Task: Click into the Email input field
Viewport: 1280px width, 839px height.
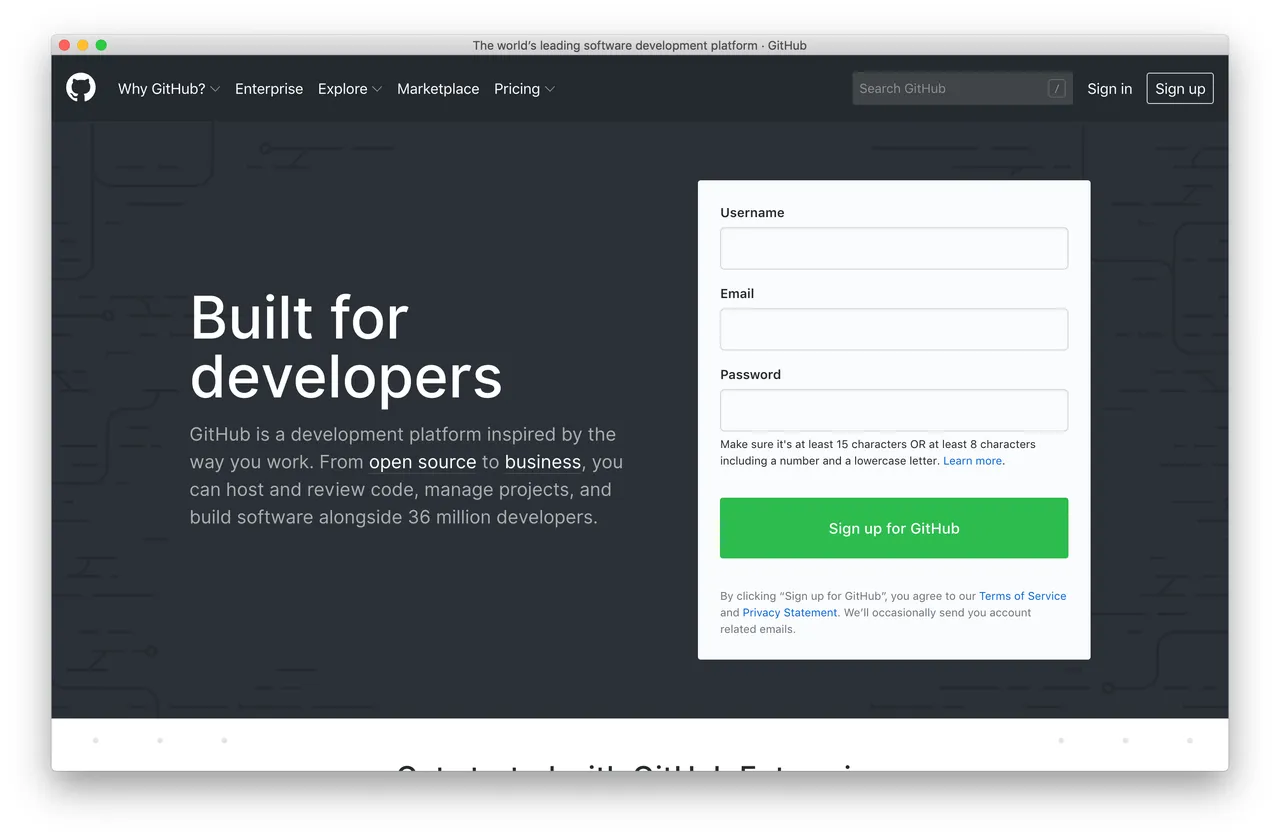Action: click(894, 329)
